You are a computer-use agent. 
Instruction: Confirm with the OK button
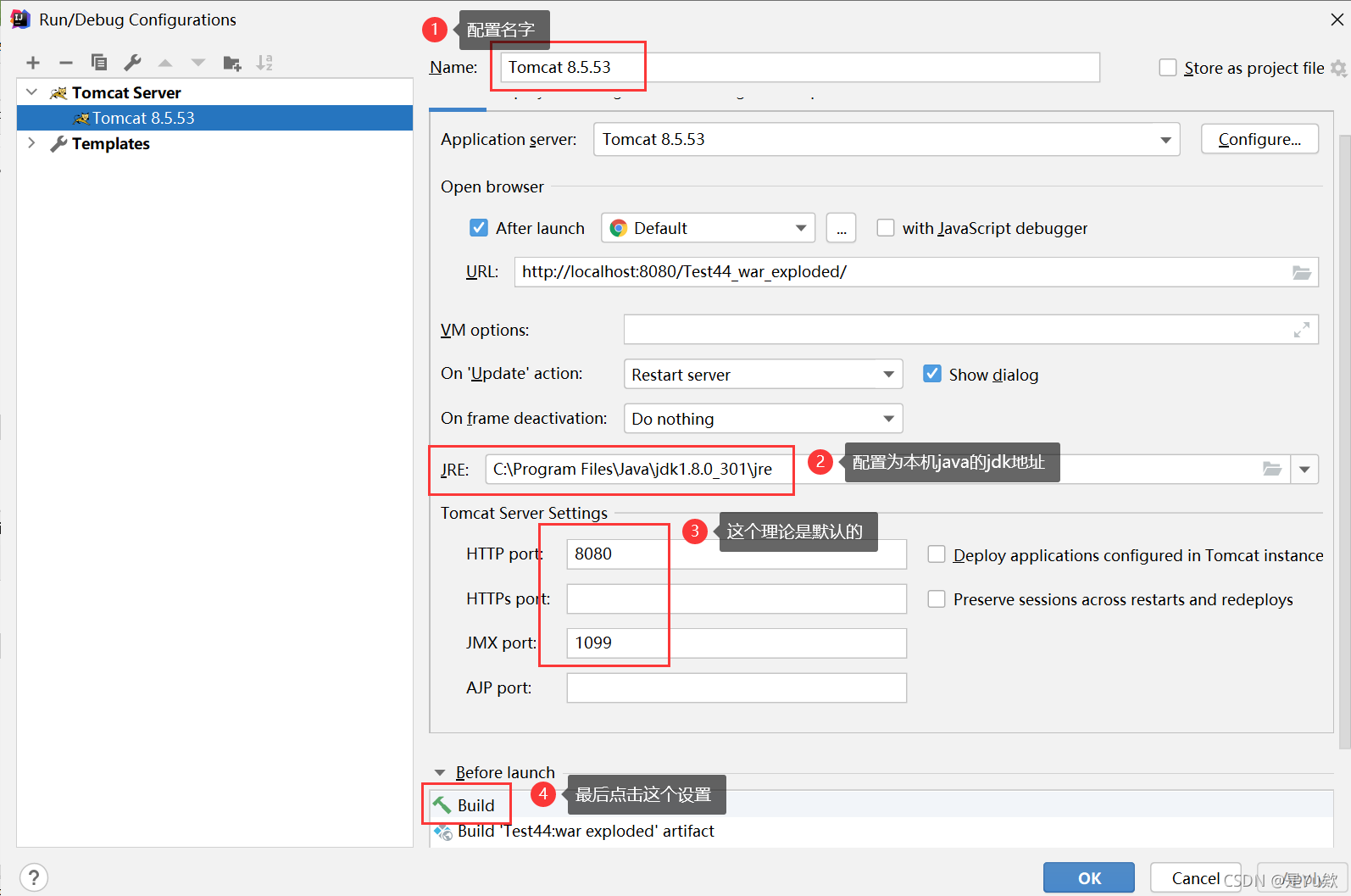pyautogui.click(x=1089, y=878)
